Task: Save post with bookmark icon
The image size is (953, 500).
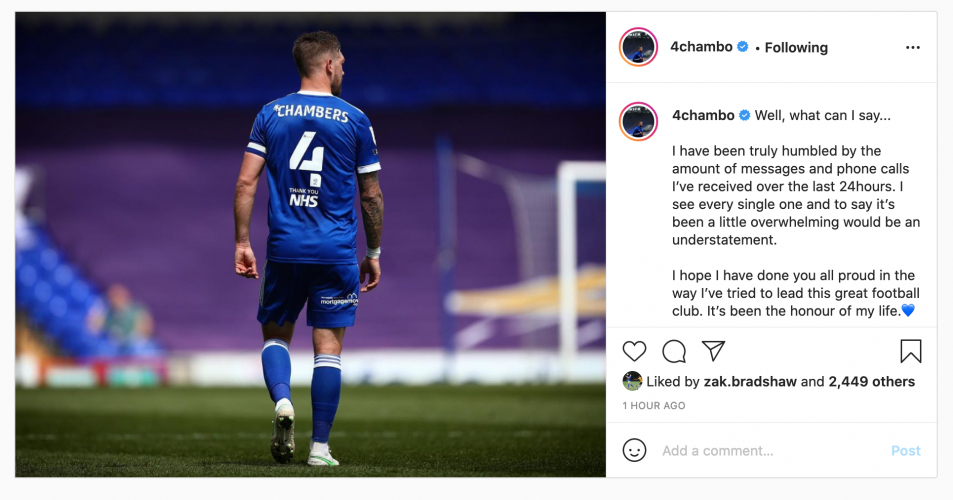Action: [x=910, y=351]
